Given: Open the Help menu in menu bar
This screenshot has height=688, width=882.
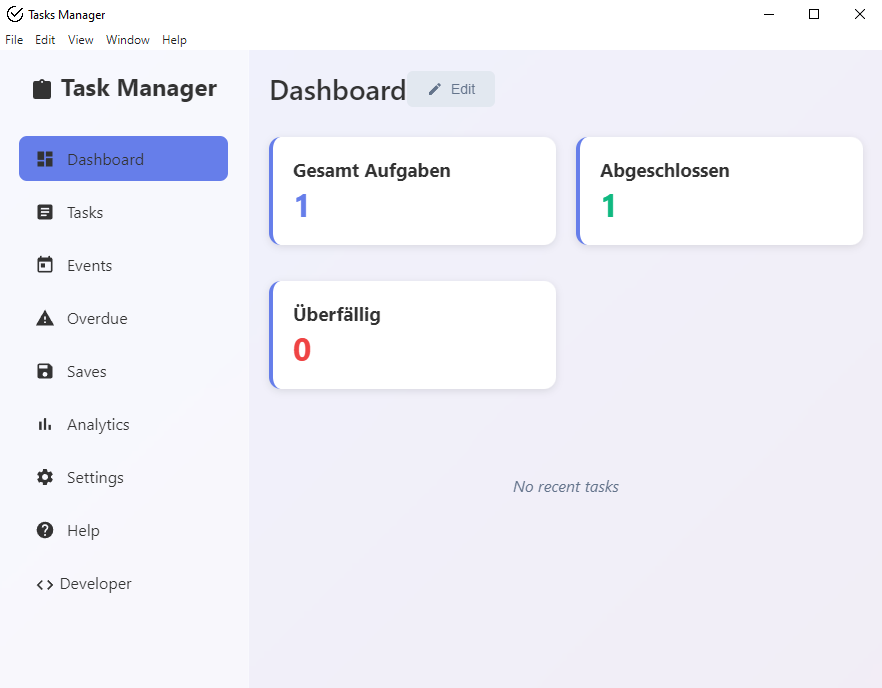Looking at the screenshot, I should [x=174, y=40].
